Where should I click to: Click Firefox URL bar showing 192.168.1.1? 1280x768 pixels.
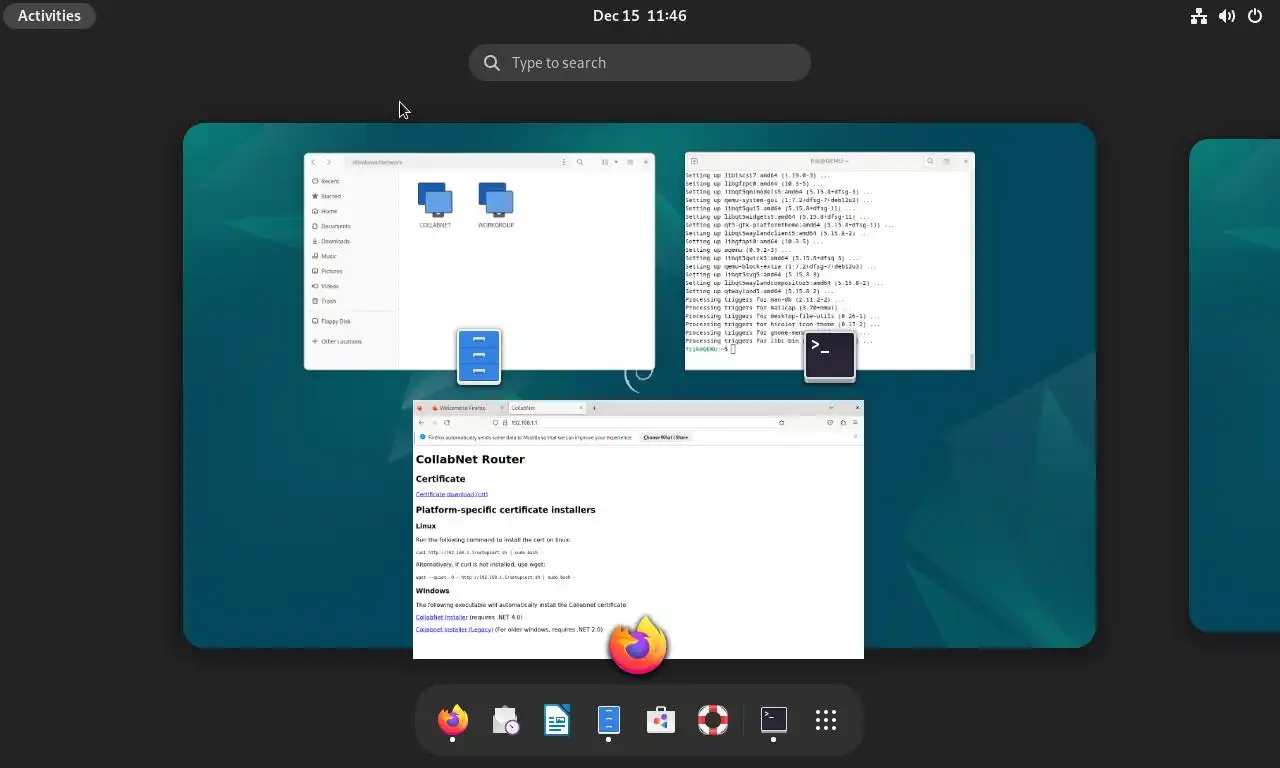point(640,423)
